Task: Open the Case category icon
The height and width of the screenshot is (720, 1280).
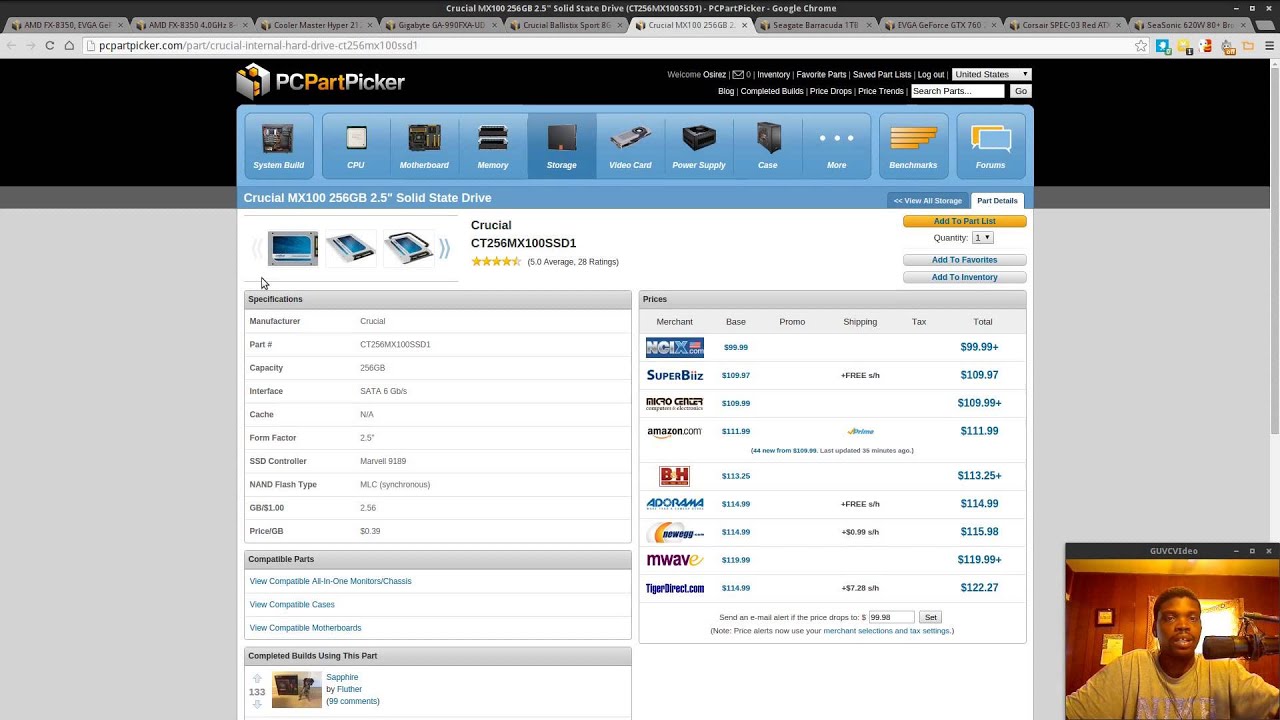Action: pos(768,146)
